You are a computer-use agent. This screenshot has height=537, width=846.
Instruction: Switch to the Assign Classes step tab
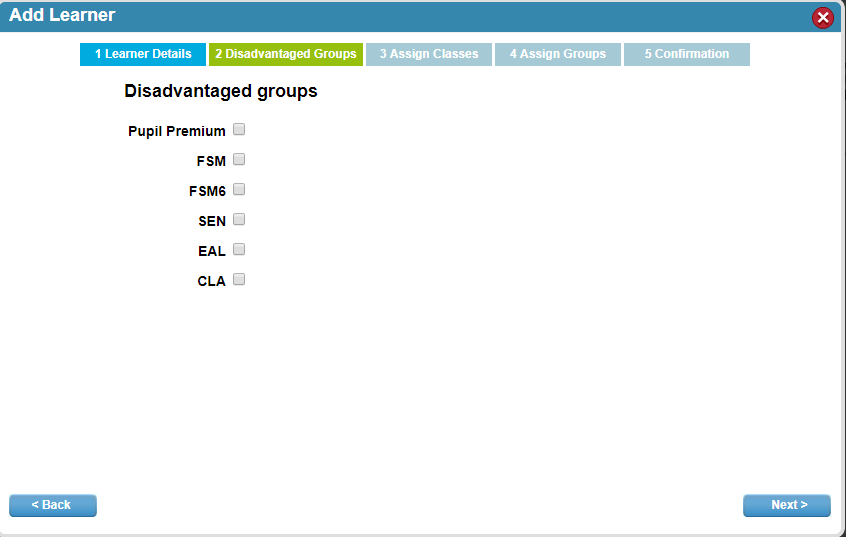pos(428,54)
